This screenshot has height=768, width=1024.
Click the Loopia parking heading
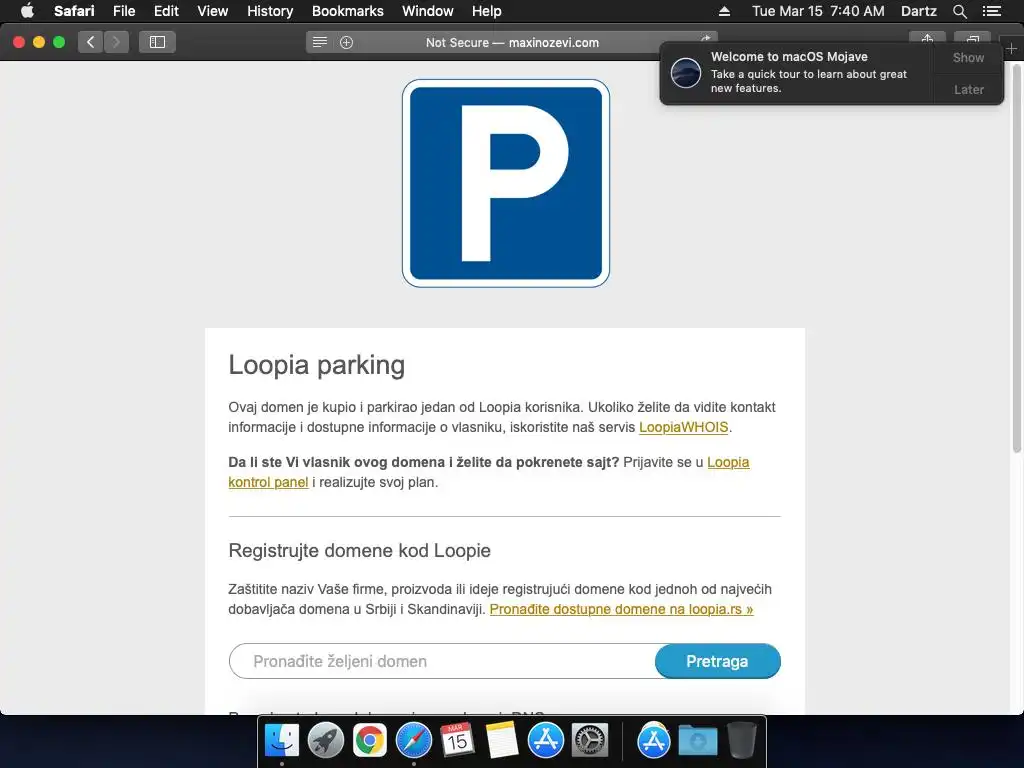tap(317, 365)
